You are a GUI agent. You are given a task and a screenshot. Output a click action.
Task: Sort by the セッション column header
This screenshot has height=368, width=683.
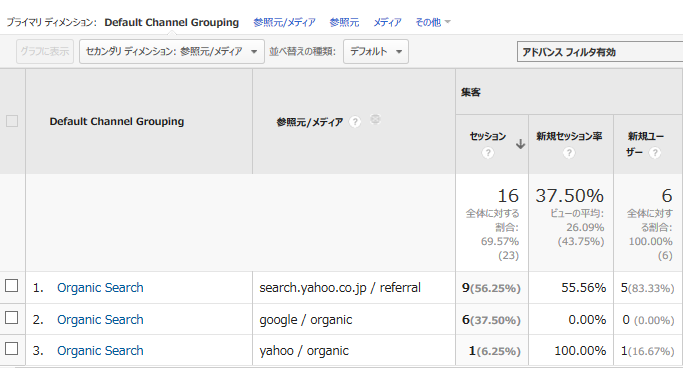click(488, 136)
